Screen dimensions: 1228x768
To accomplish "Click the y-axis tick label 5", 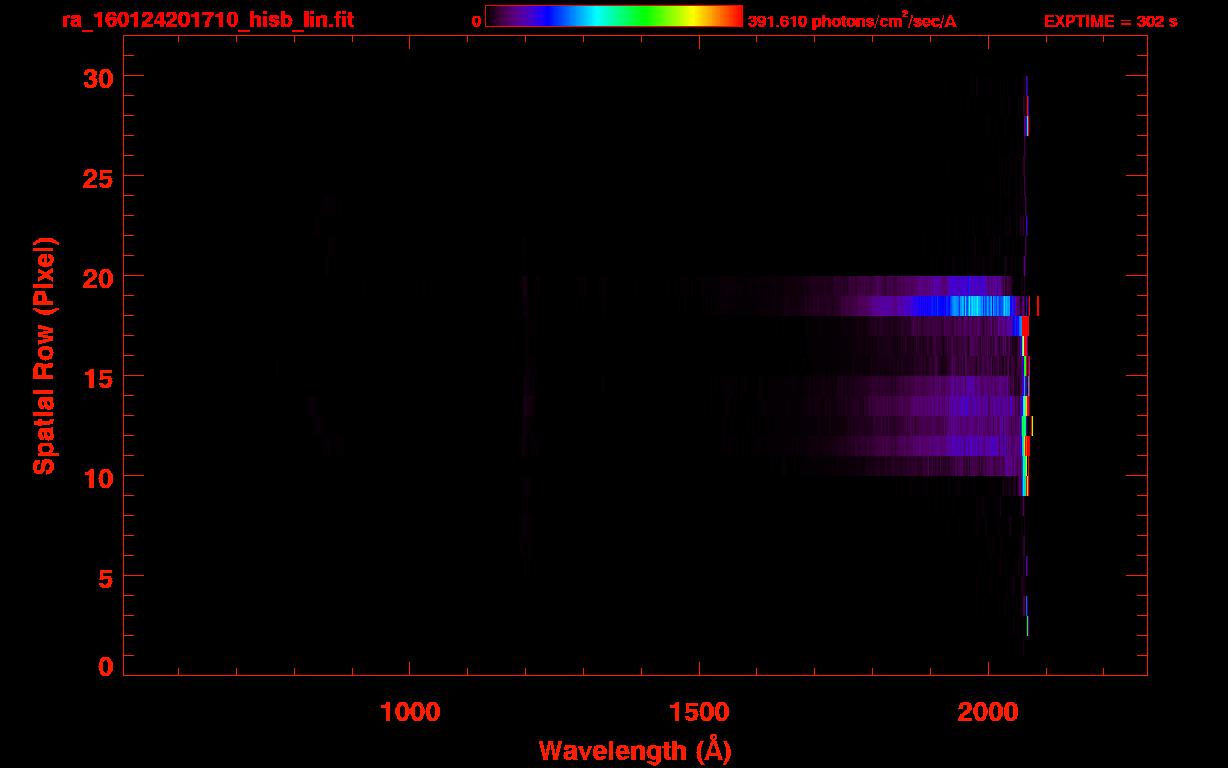I will (107, 577).
